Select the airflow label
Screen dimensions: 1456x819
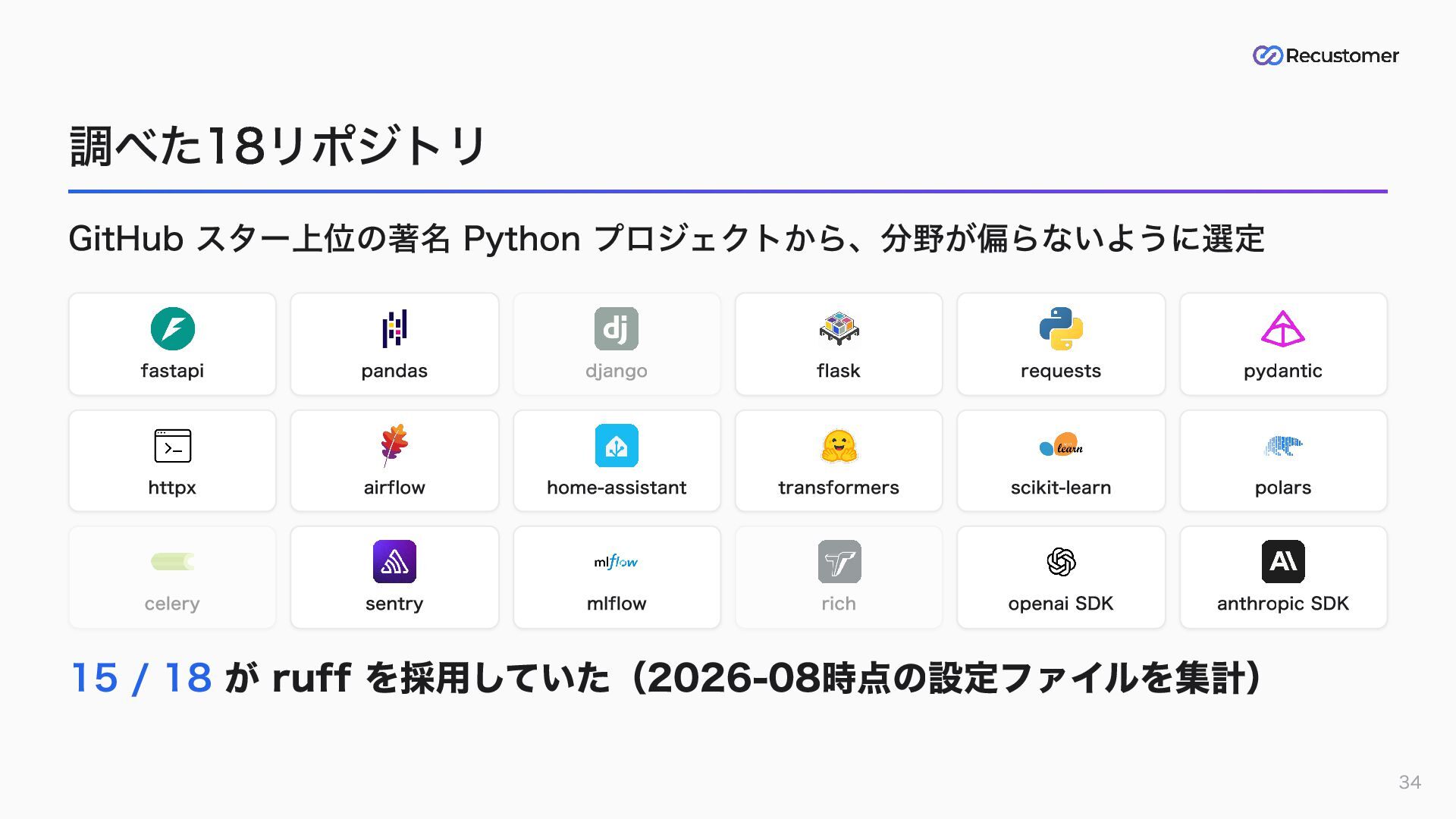(x=394, y=488)
